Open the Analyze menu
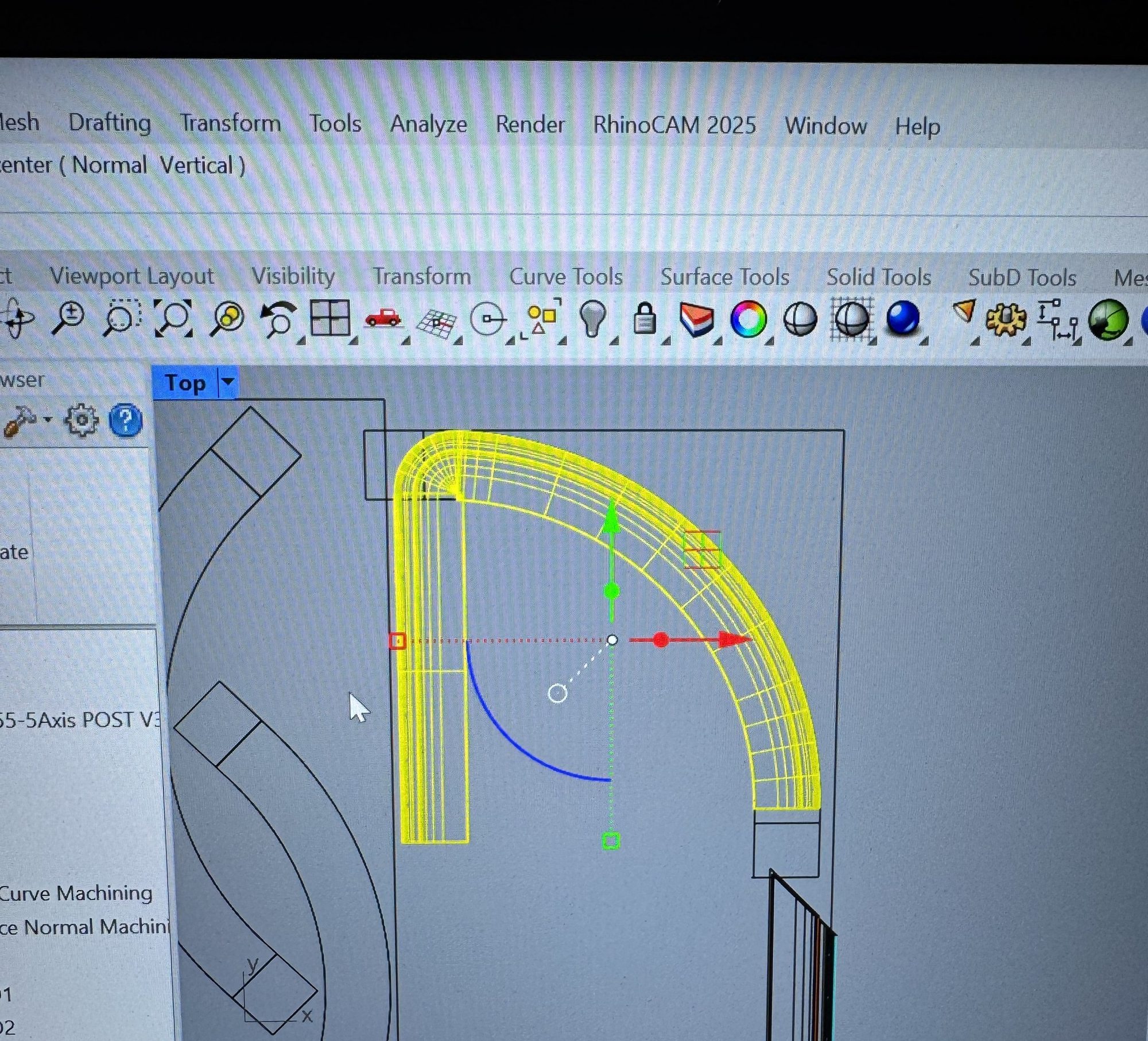 pyautogui.click(x=428, y=125)
